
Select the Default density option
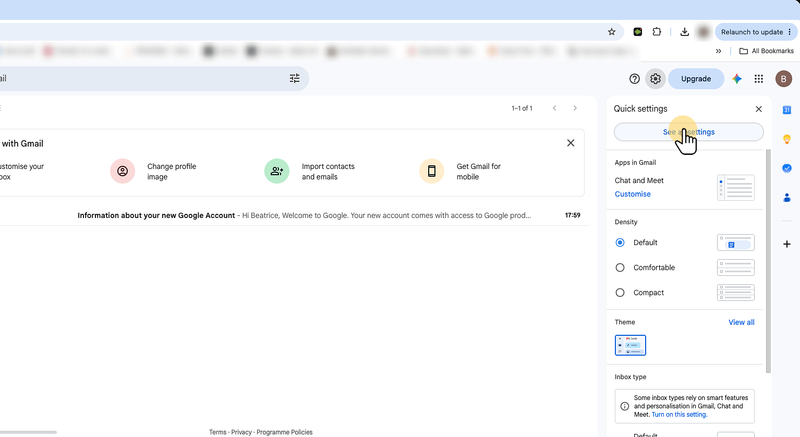(x=620, y=243)
